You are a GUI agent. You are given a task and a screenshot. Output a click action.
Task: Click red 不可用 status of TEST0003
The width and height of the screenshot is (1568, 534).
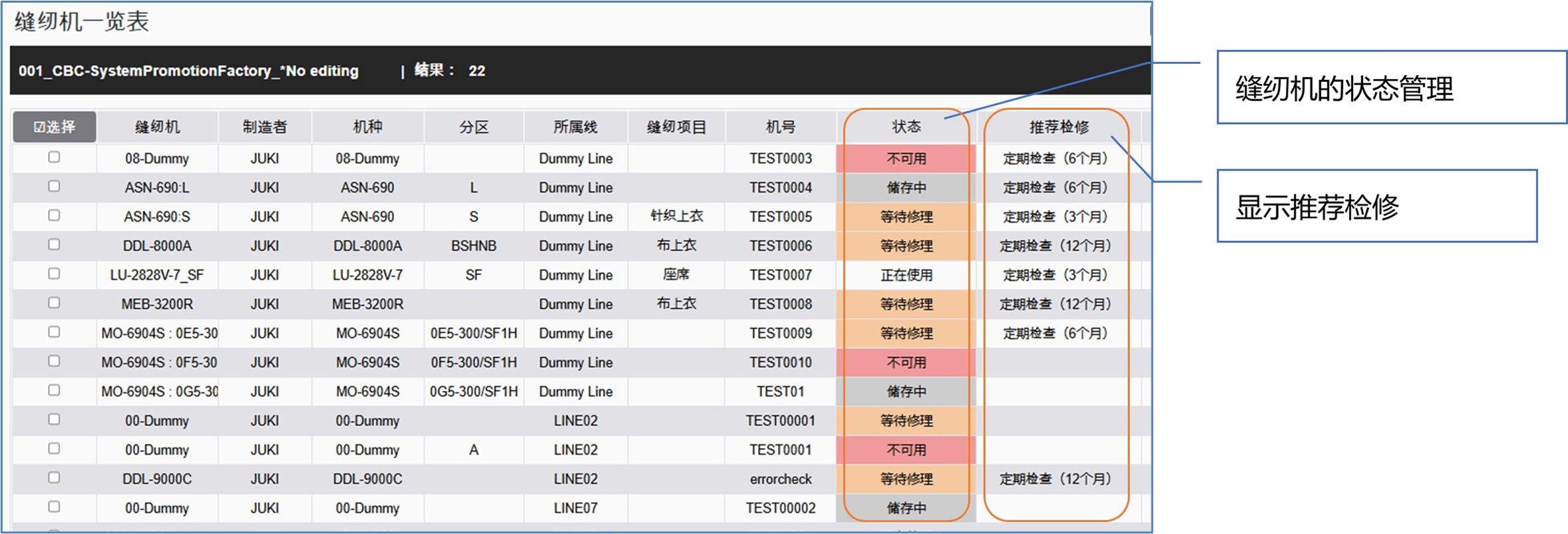[906, 158]
